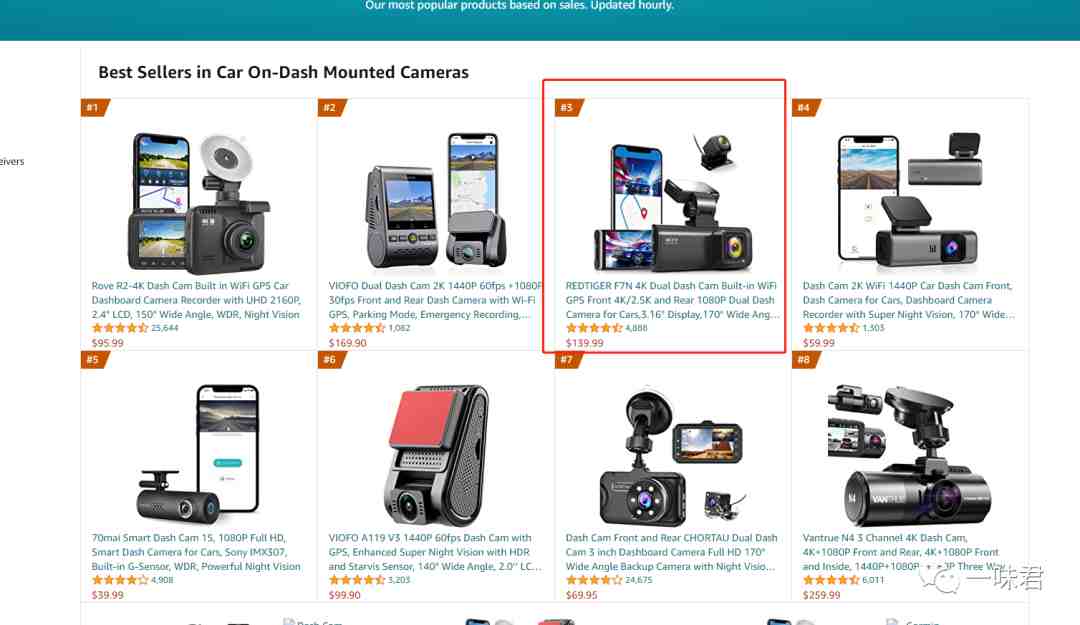
Task: Open the VIOFO Dual Dash Cam product image
Action: (435, 201)
